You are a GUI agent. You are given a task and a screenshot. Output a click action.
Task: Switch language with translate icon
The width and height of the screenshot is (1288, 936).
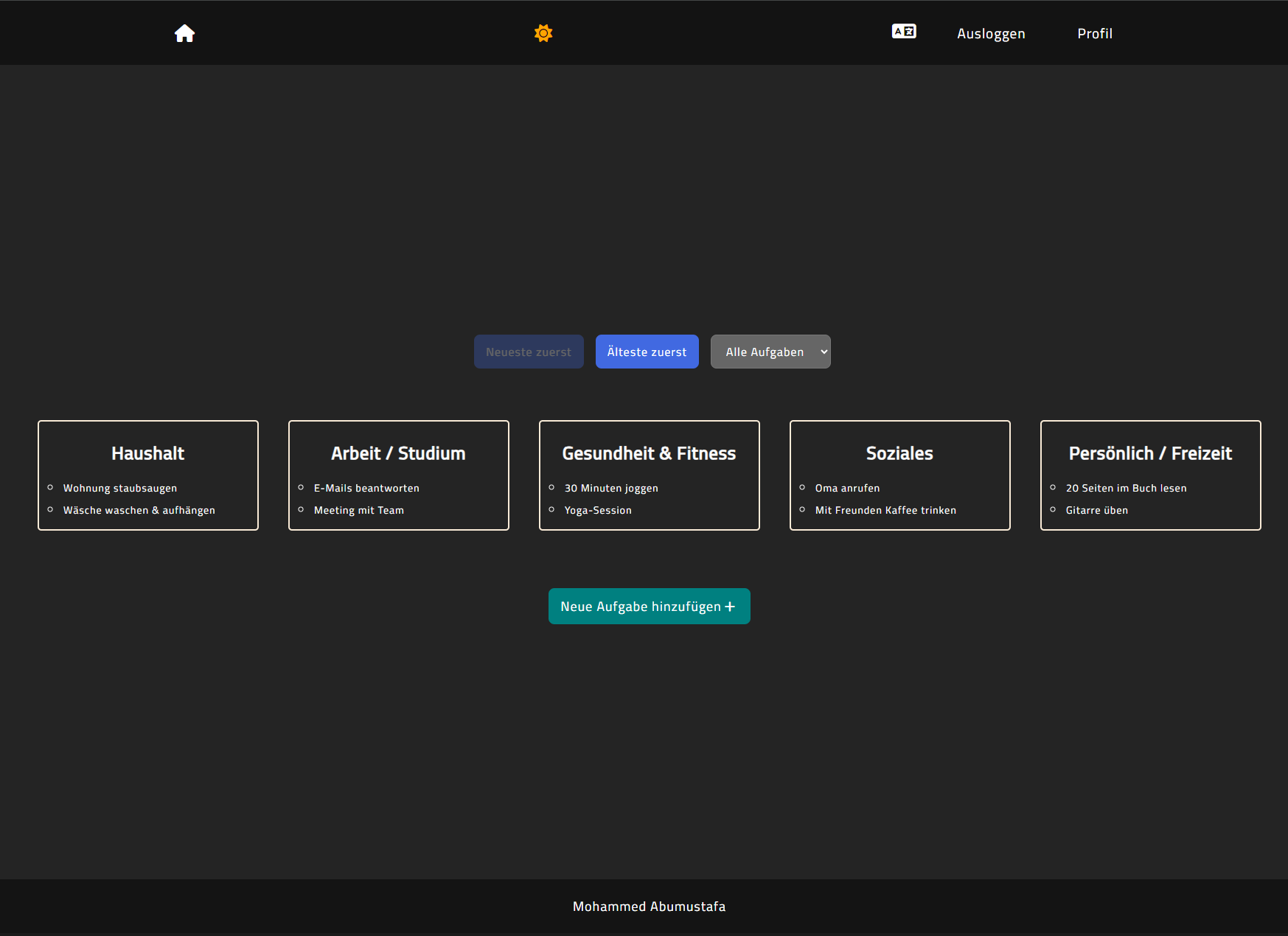pos(903,32)
